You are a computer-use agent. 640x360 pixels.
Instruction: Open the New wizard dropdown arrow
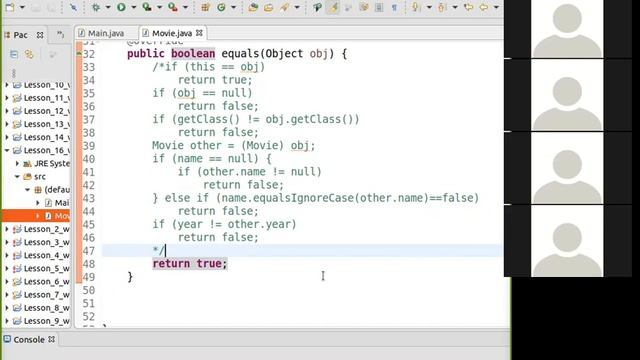point(22,7)
